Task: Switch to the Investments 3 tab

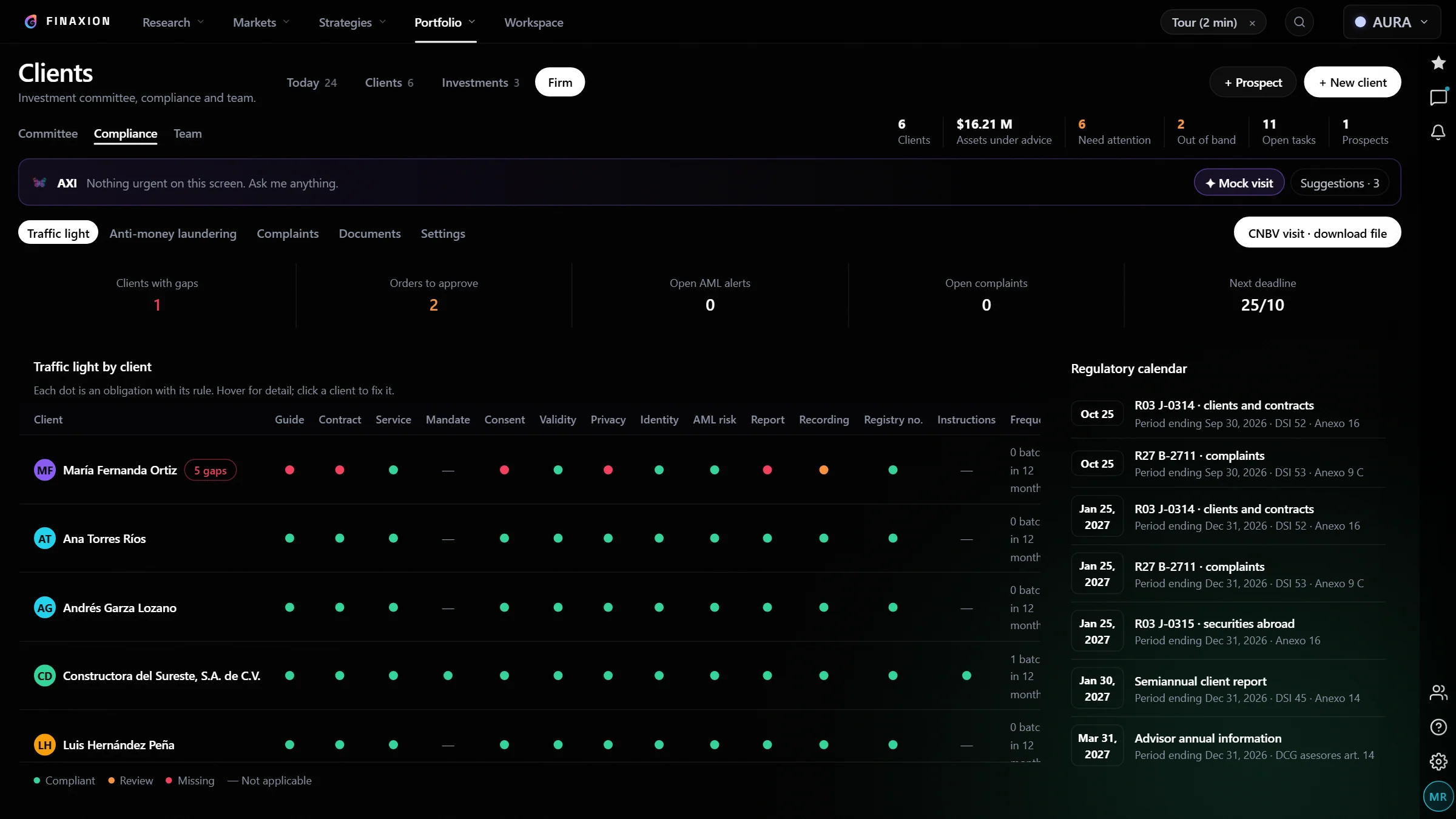Action: point(480,83)
